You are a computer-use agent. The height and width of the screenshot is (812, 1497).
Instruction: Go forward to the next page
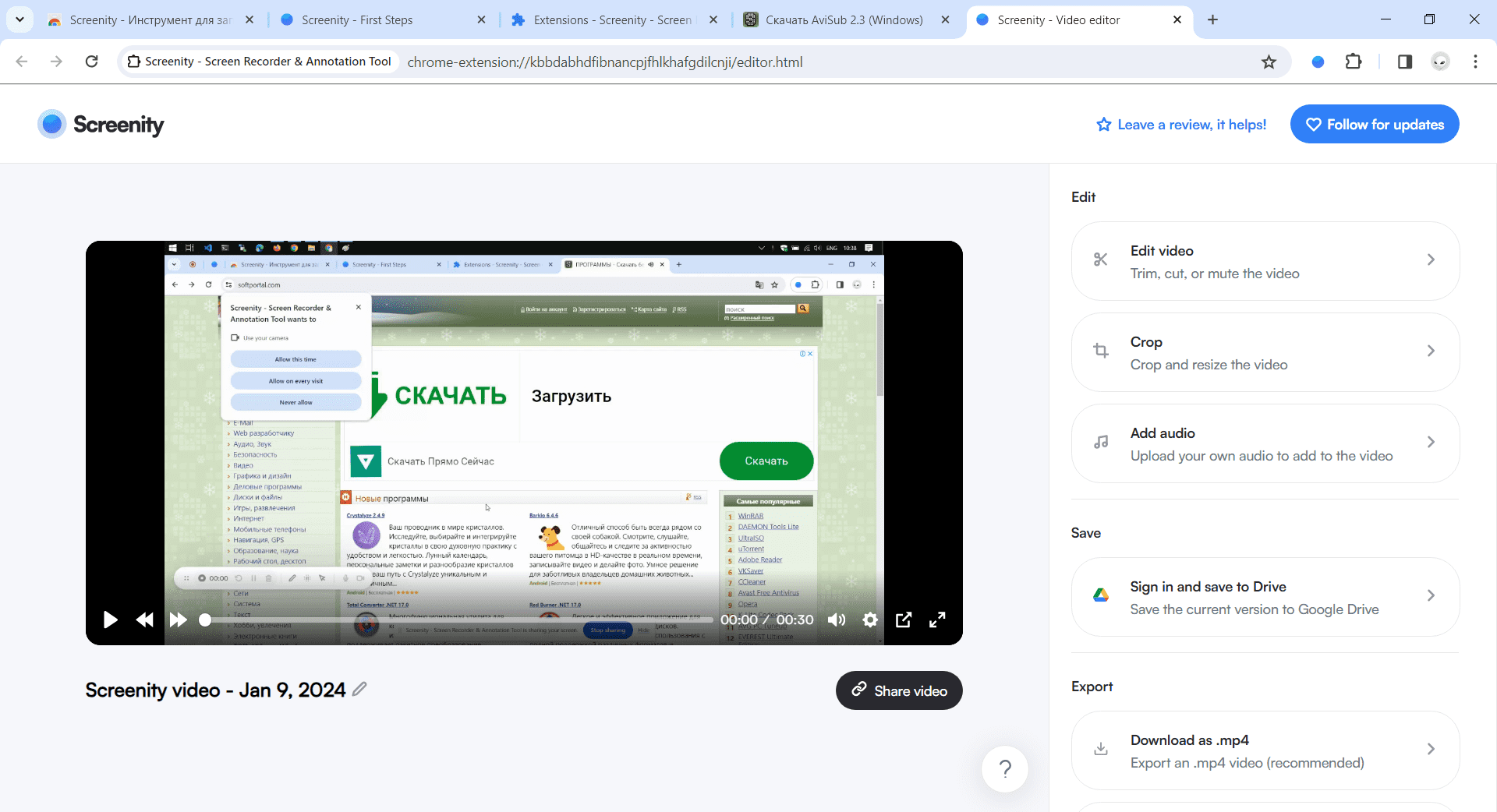click(56, 62)
